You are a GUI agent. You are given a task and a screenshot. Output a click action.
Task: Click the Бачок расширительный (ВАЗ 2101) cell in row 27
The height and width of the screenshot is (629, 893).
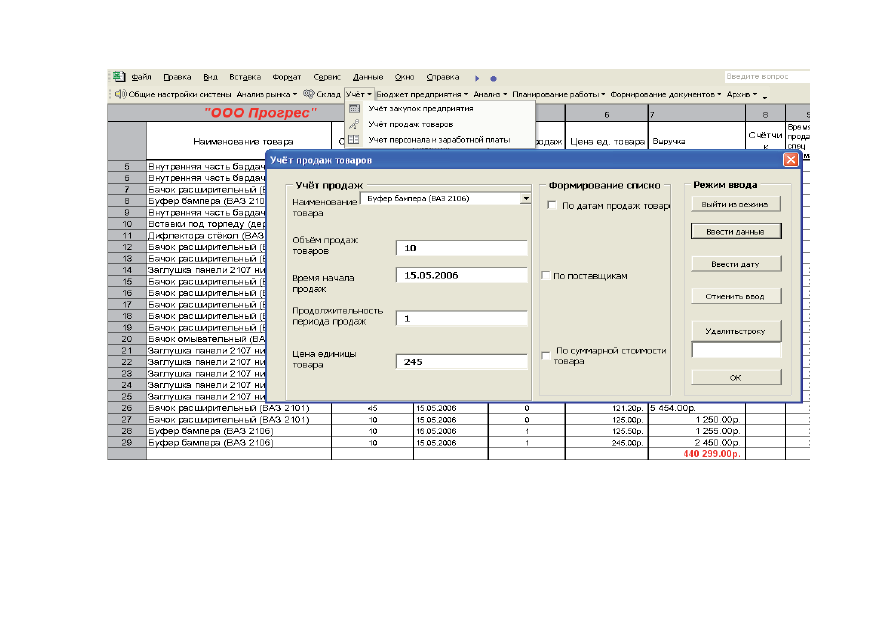tap(239, 420)
